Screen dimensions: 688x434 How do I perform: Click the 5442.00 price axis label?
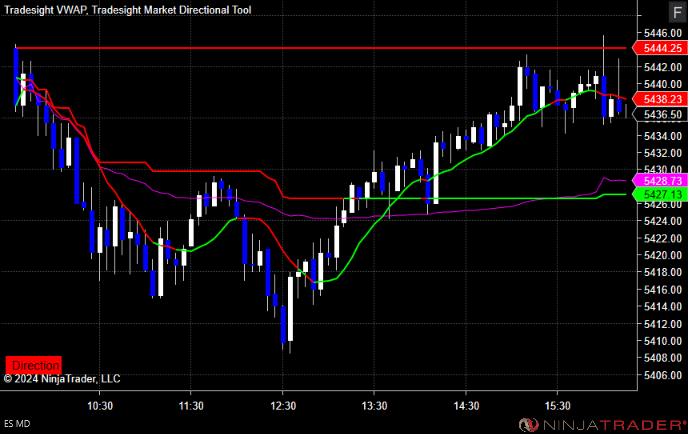tap(663, 67)
